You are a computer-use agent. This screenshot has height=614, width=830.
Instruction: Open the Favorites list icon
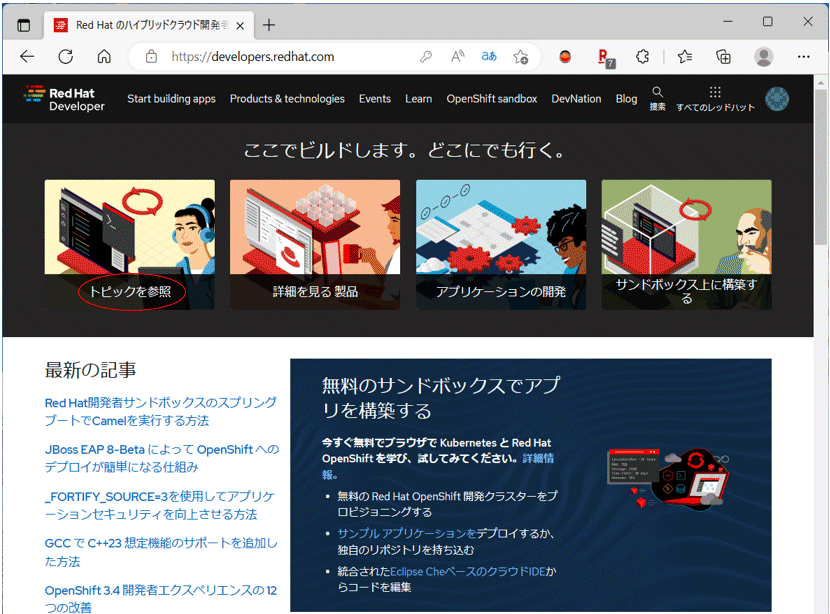point(684,57)
